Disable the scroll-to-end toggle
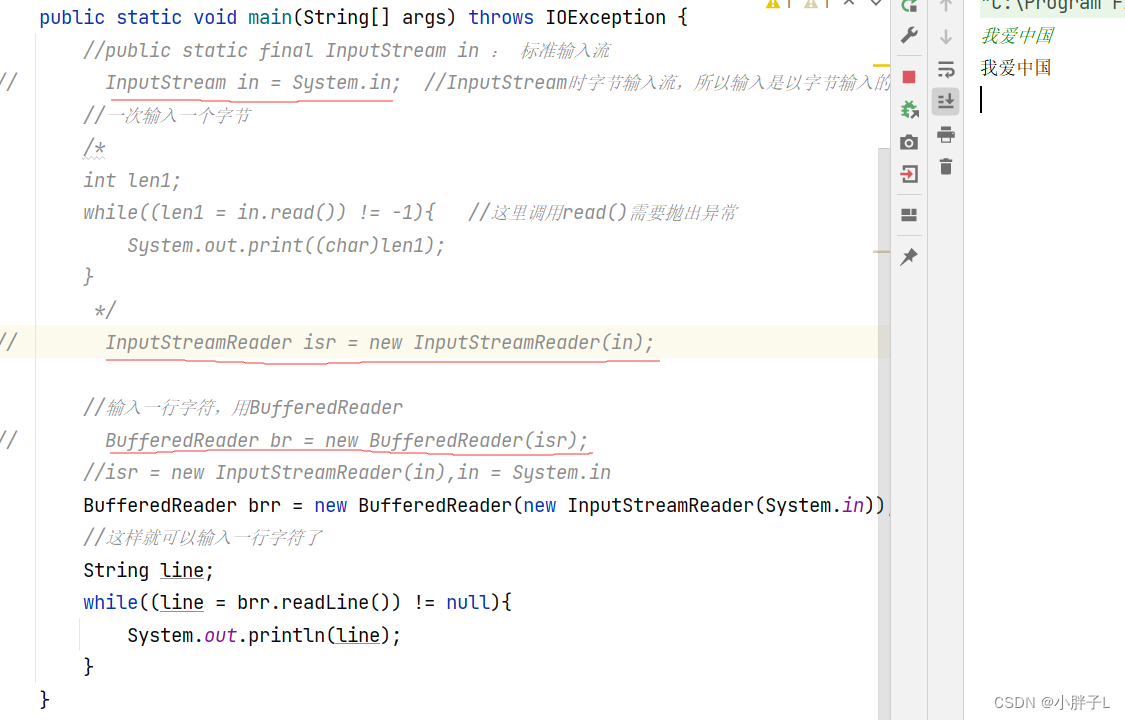1125x720 pixels. [x=945, y=100]
